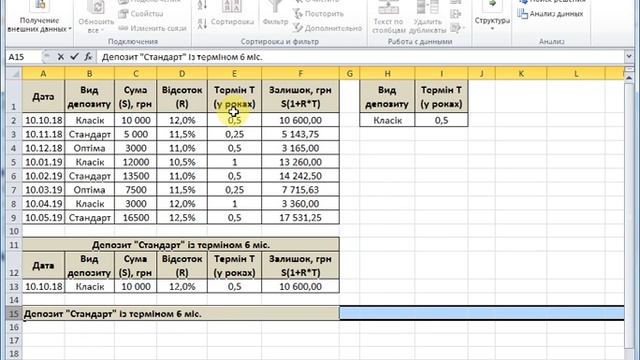Click the Термін Т header in column I
This screenshot has height=360, width=640.
[441, 97]
